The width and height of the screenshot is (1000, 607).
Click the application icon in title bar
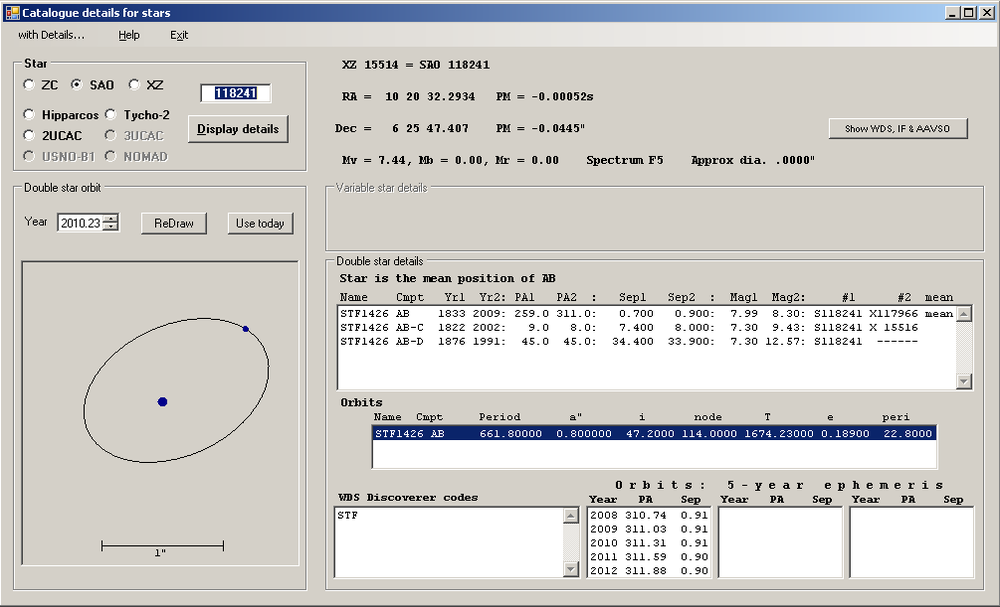coord(12,13)
